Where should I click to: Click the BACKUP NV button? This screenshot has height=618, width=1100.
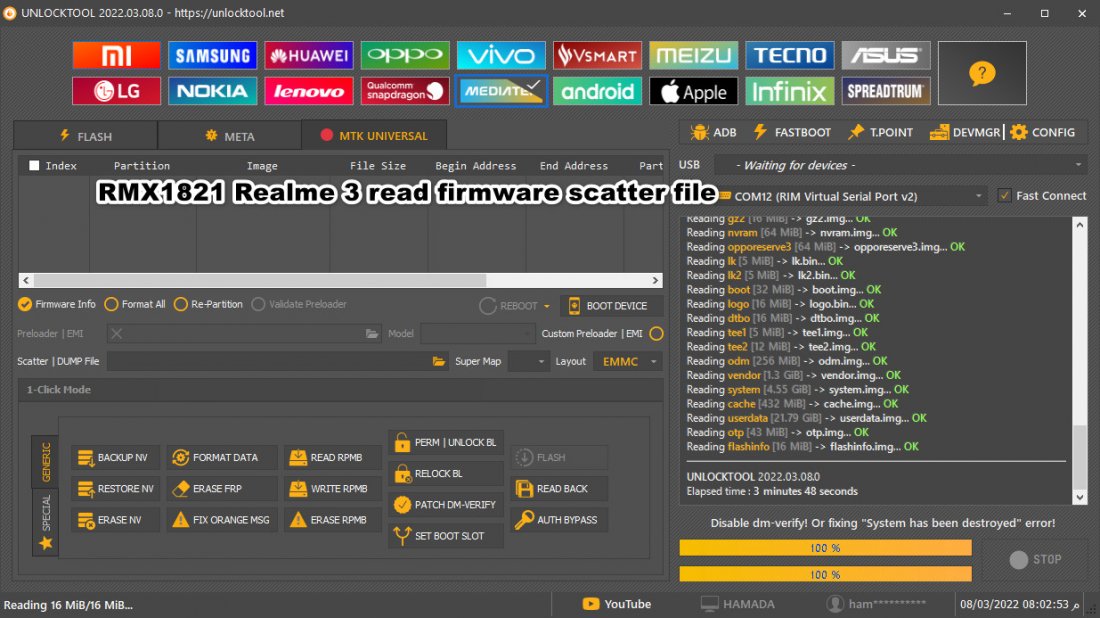114,457
